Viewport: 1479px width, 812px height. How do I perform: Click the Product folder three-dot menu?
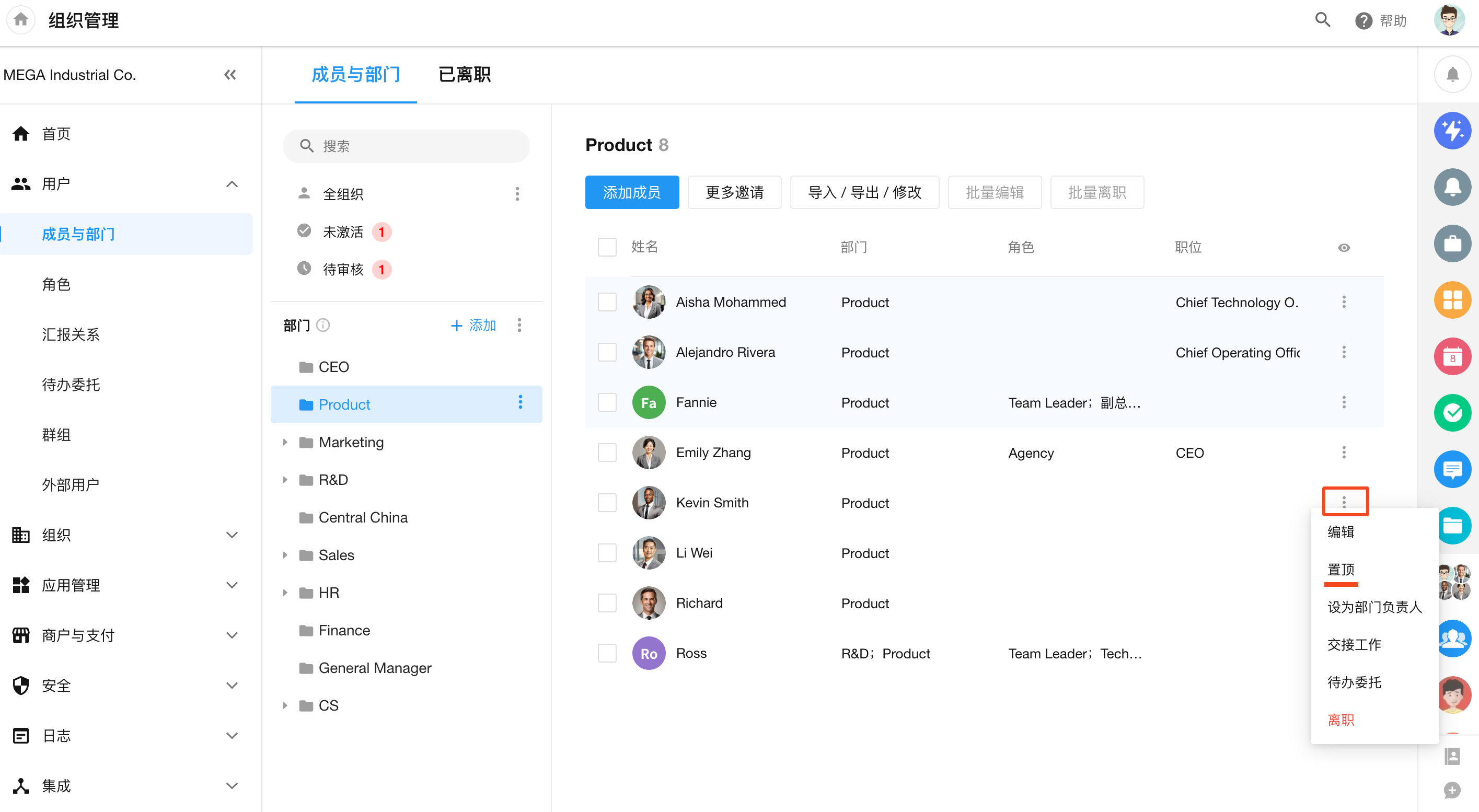520,403
